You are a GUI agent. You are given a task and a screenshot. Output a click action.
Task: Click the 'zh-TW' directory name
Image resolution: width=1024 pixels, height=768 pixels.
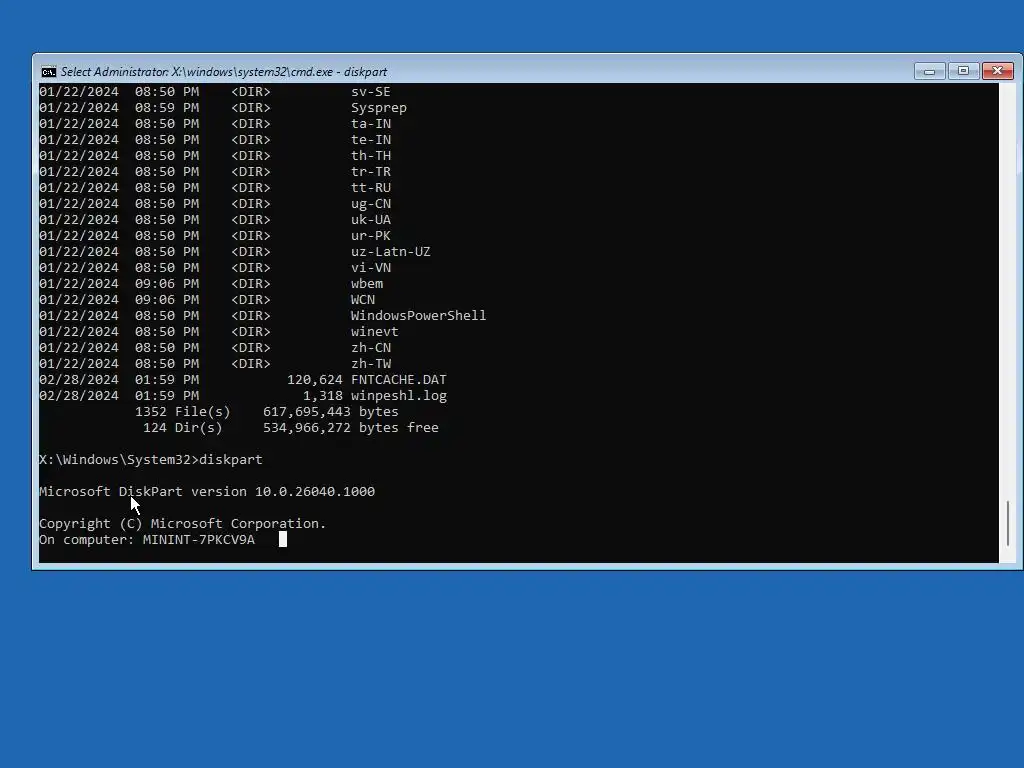click(370, 364)
